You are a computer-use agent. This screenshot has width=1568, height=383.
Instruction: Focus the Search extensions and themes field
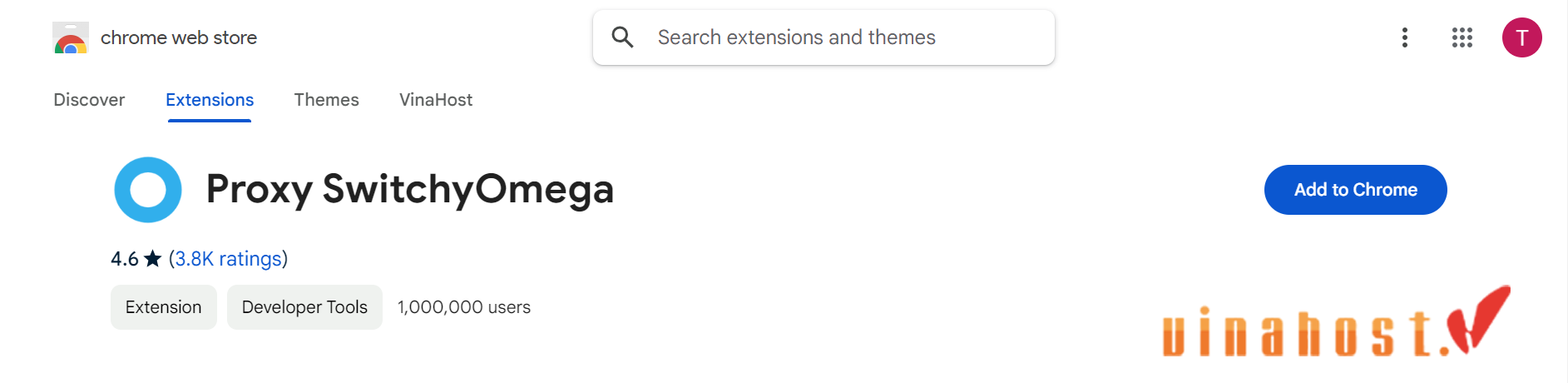click(x=824, y=37)
